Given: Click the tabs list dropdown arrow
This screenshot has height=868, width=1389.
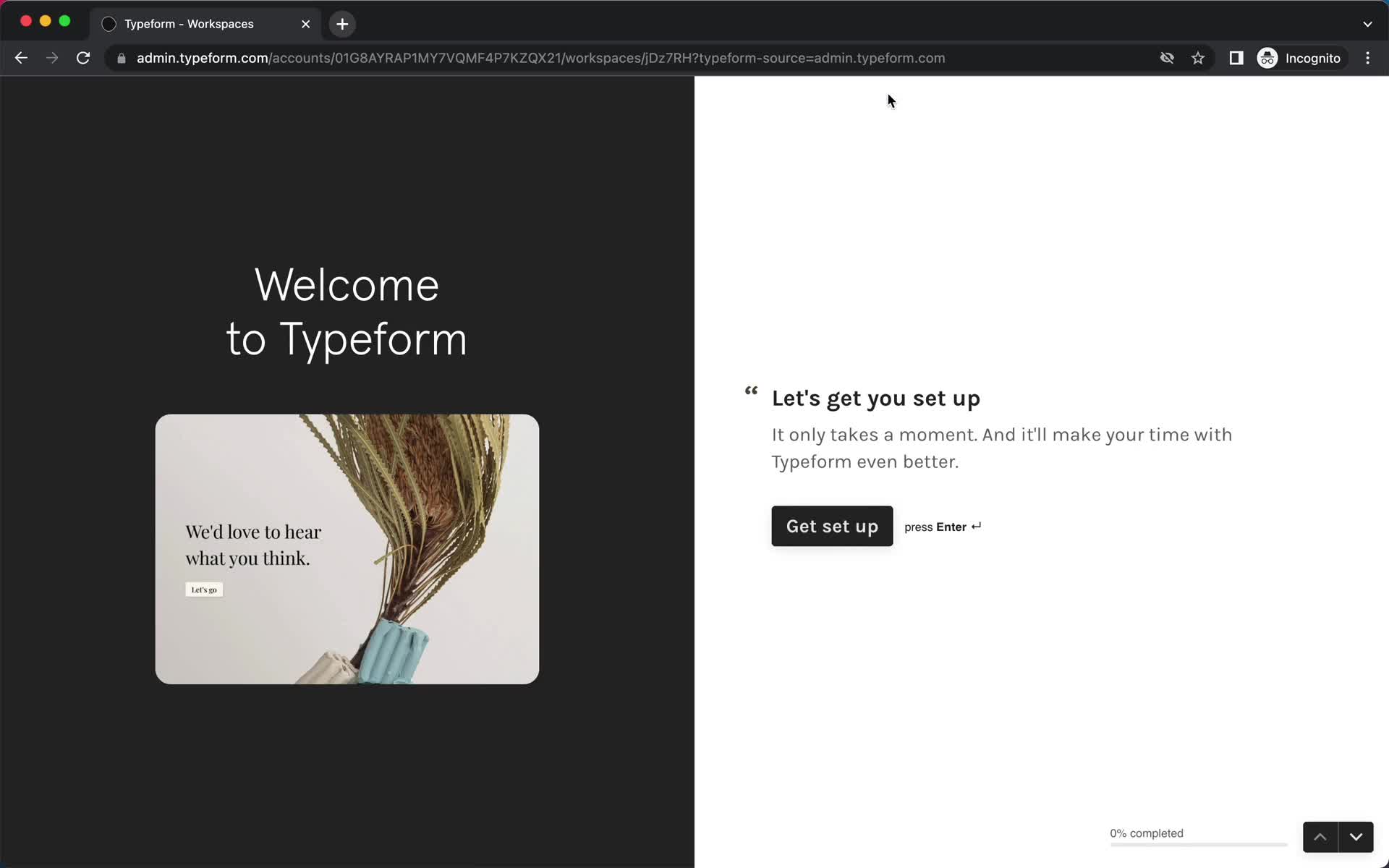Looking at the screenshot, I should [1367, 23].
